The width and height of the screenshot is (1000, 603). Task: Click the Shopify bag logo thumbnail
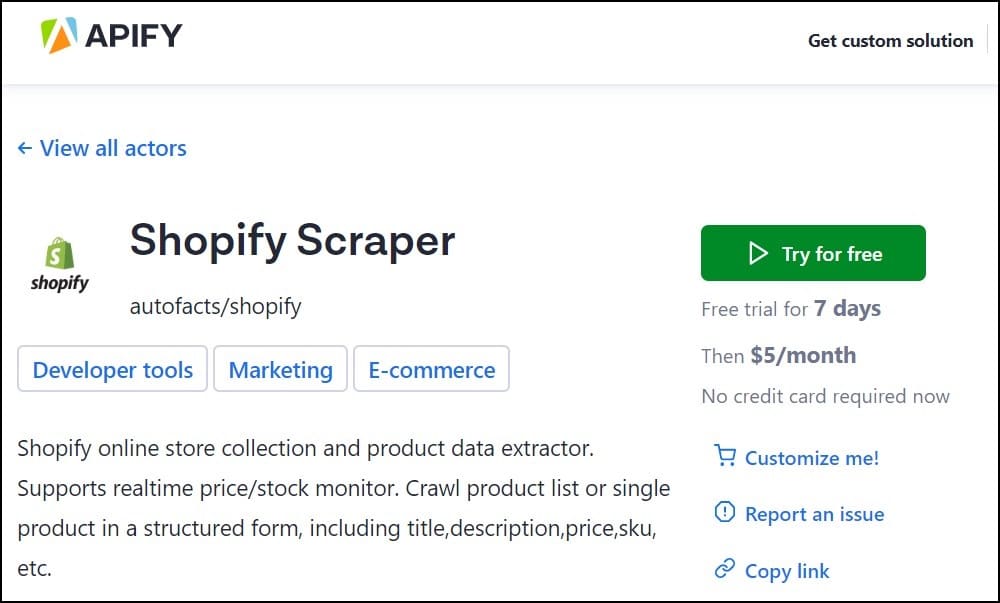[60, 264]
